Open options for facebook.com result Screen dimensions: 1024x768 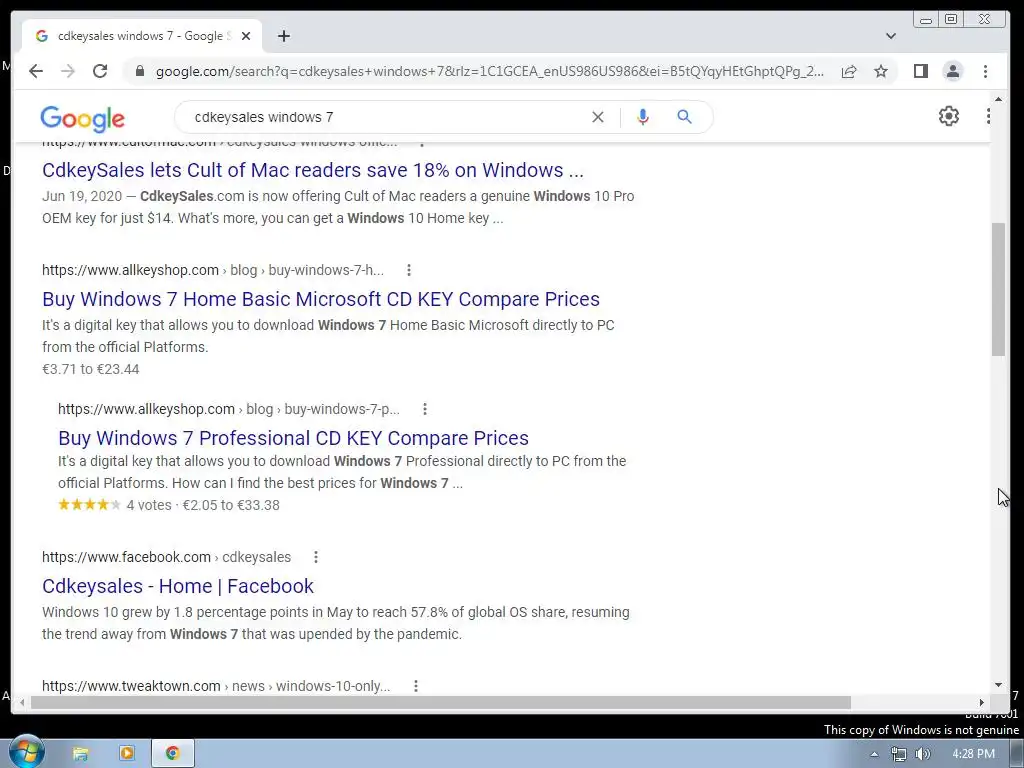[315, 557]
